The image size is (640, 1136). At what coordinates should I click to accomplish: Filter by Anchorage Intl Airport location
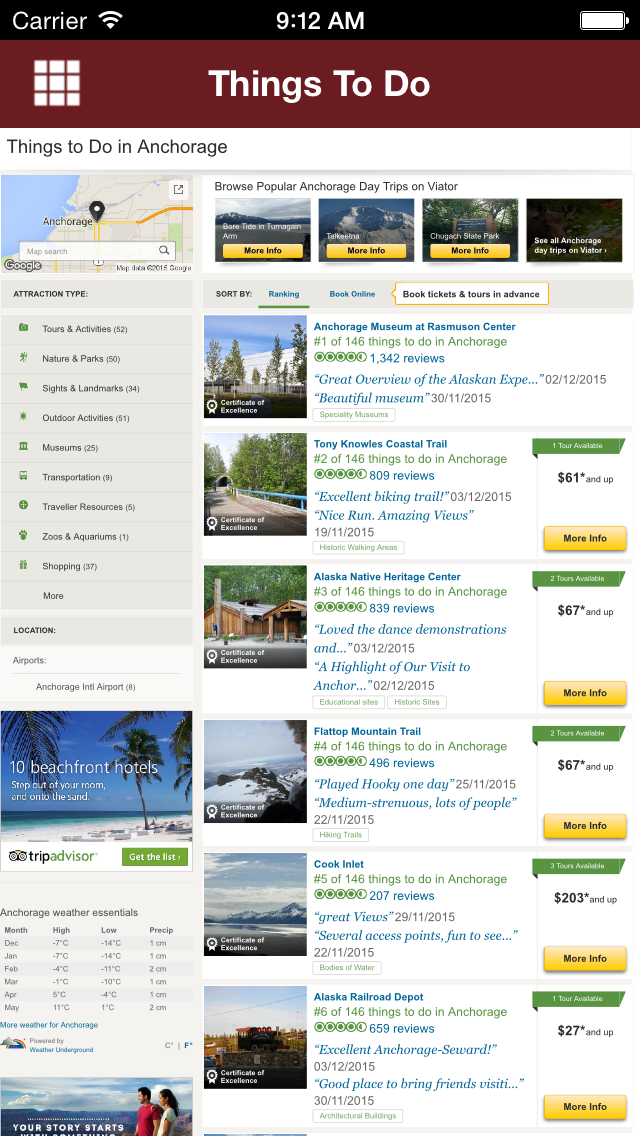(x=86, y=687)
